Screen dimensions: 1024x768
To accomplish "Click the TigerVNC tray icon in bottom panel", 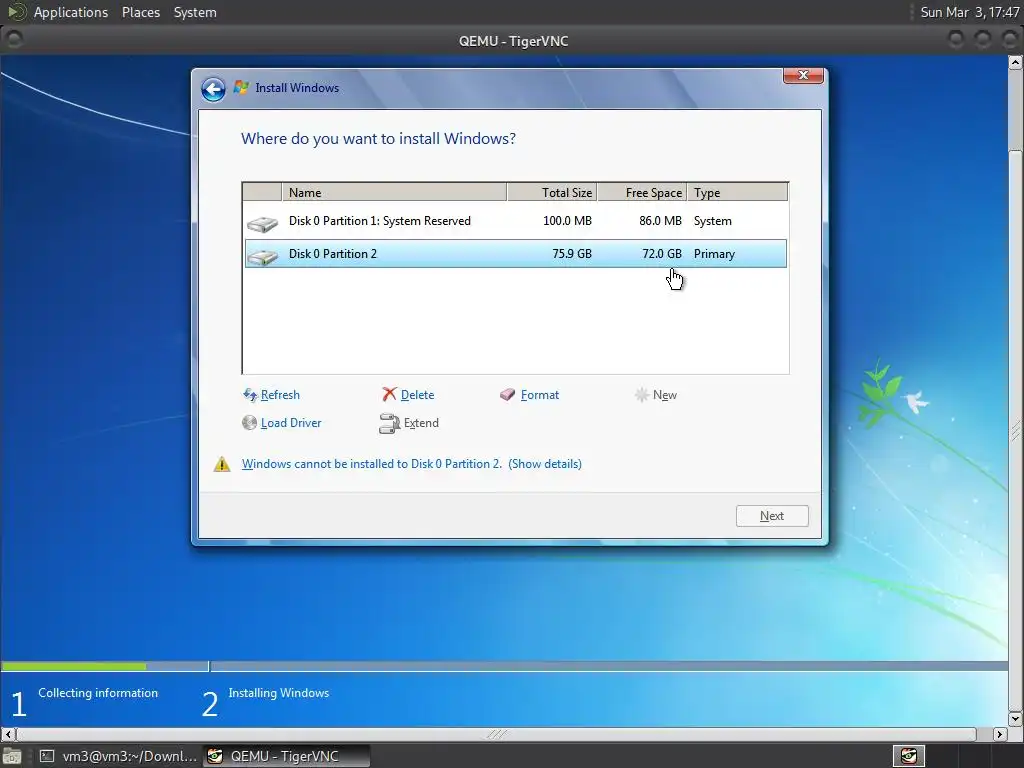I will [x=908, y=756].
